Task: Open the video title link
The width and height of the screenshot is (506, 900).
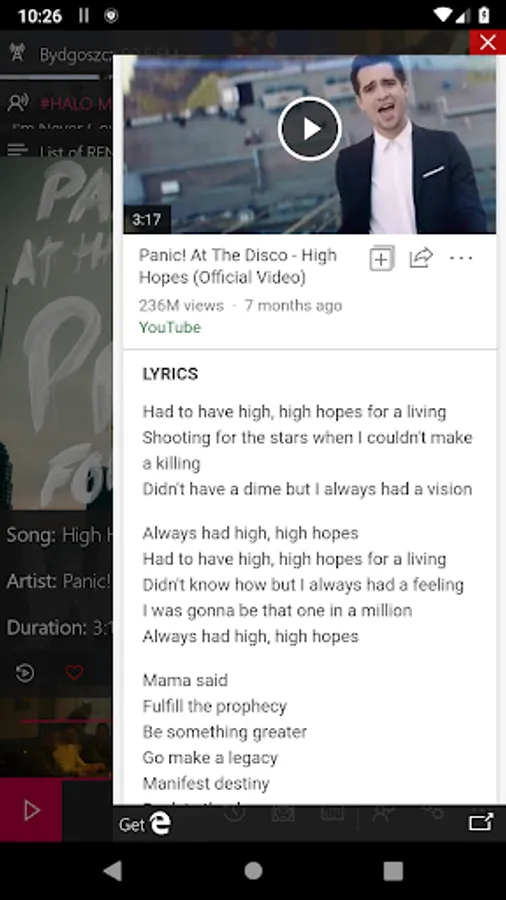Action: point(238,266)
